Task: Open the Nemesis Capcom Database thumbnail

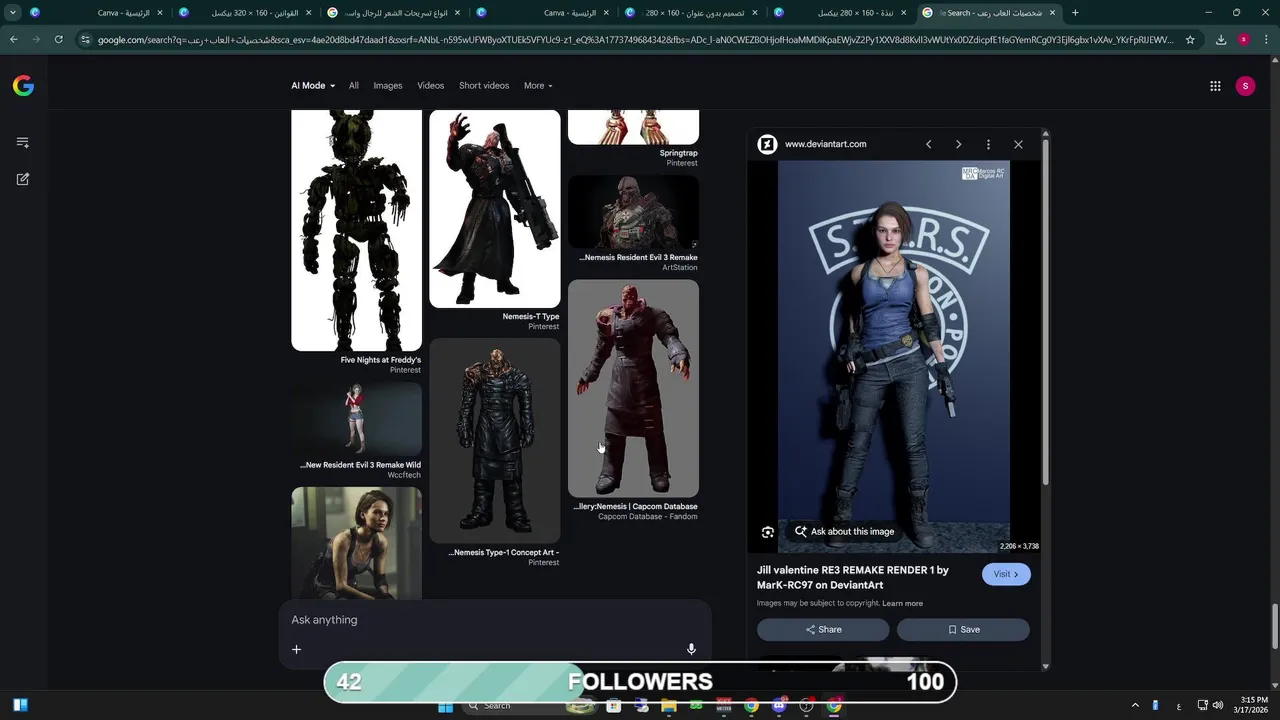Action: pyautogui.click(x=633, y=388)
